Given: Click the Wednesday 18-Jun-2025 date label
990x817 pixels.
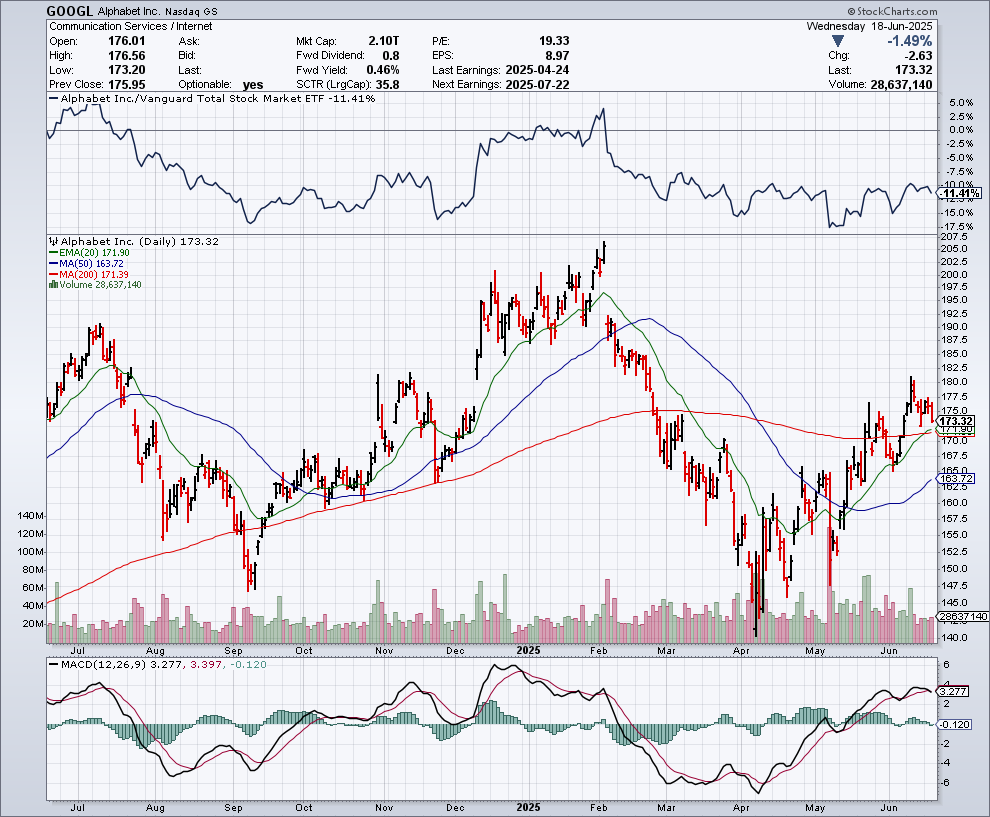Looking at the screenshot, I should [869, 27].
